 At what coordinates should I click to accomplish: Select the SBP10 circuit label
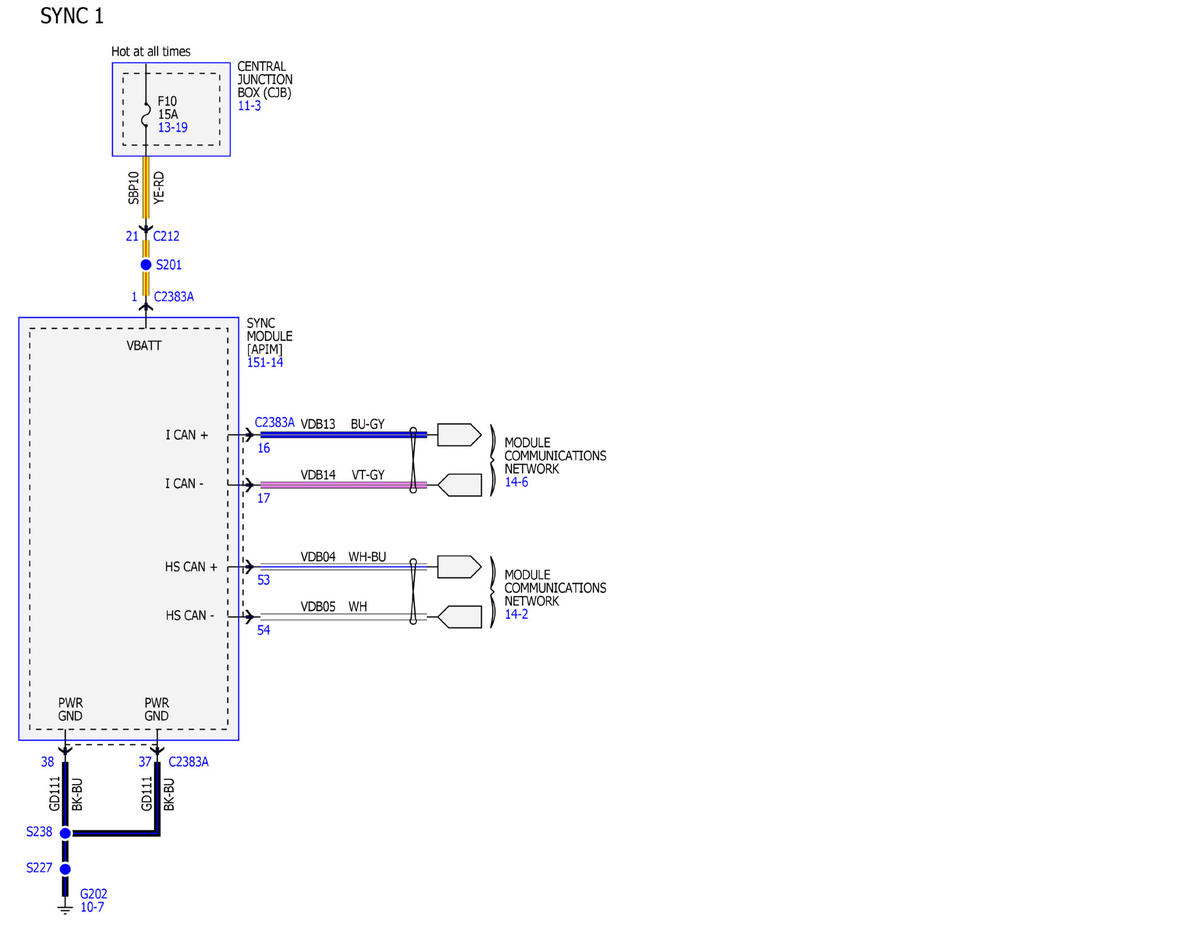(134, 188)
